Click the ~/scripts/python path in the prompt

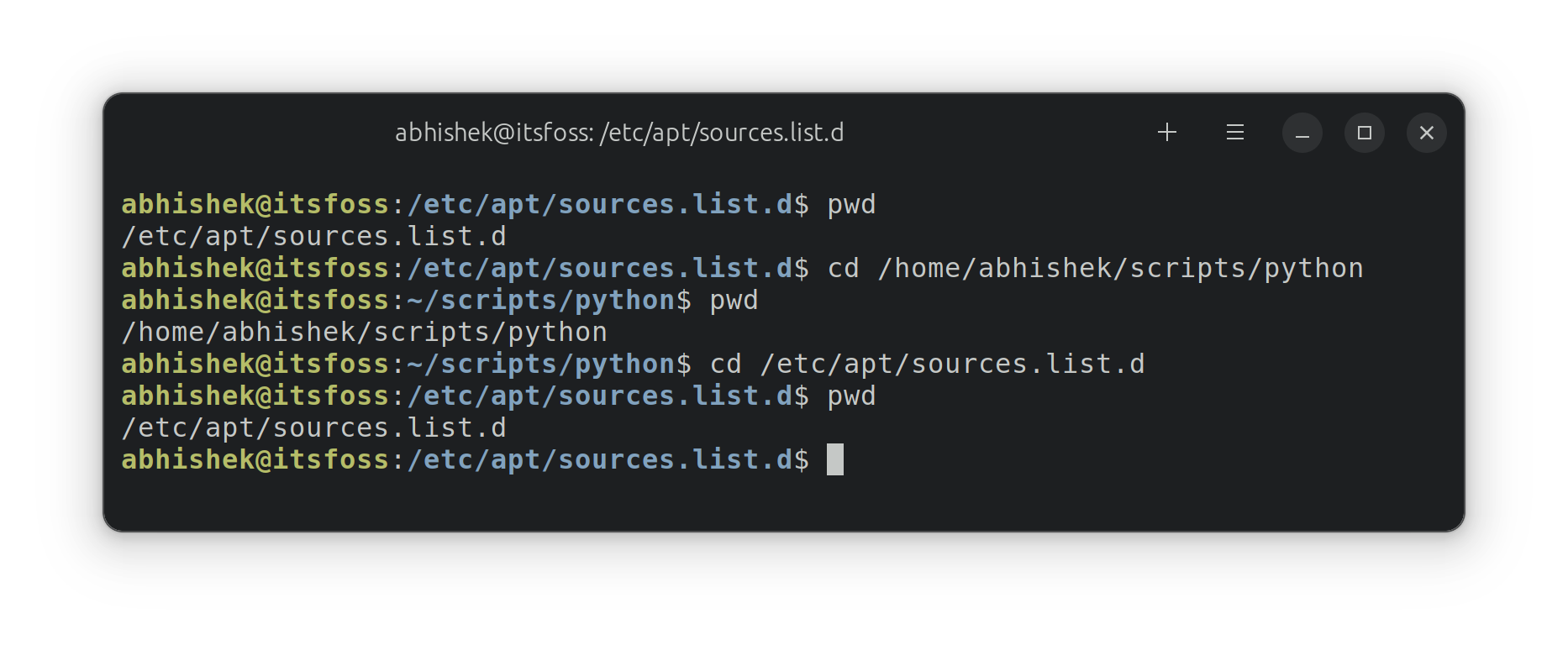click(x=538, y=300)
